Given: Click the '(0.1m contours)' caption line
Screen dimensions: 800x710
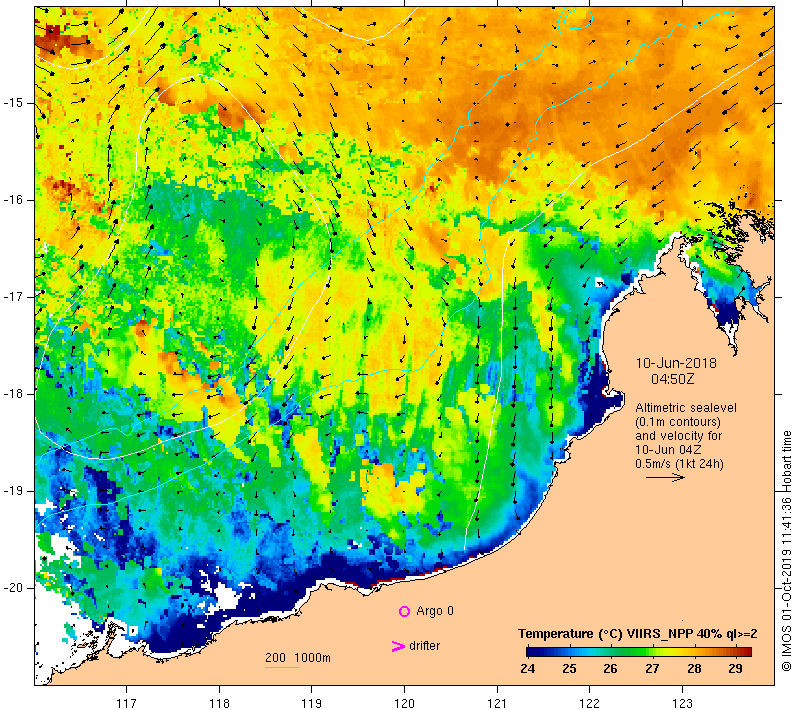Looking at the screenshot, I should (678, 422).
